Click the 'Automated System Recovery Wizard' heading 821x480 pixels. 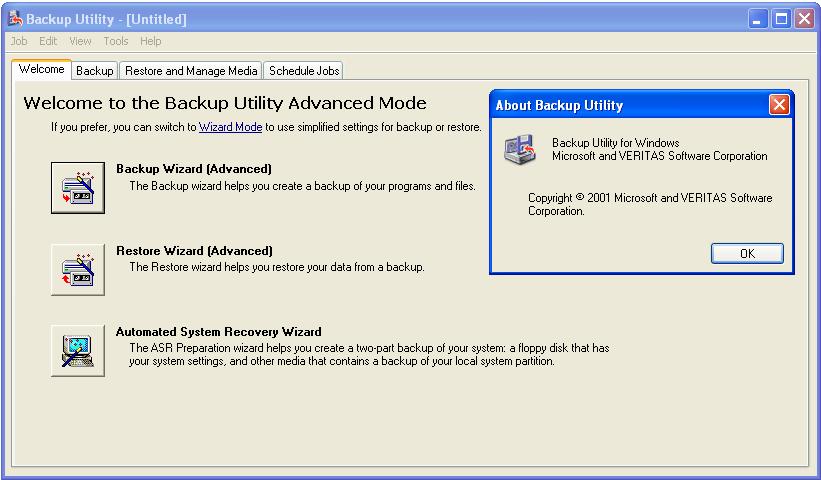pos(219,332)
